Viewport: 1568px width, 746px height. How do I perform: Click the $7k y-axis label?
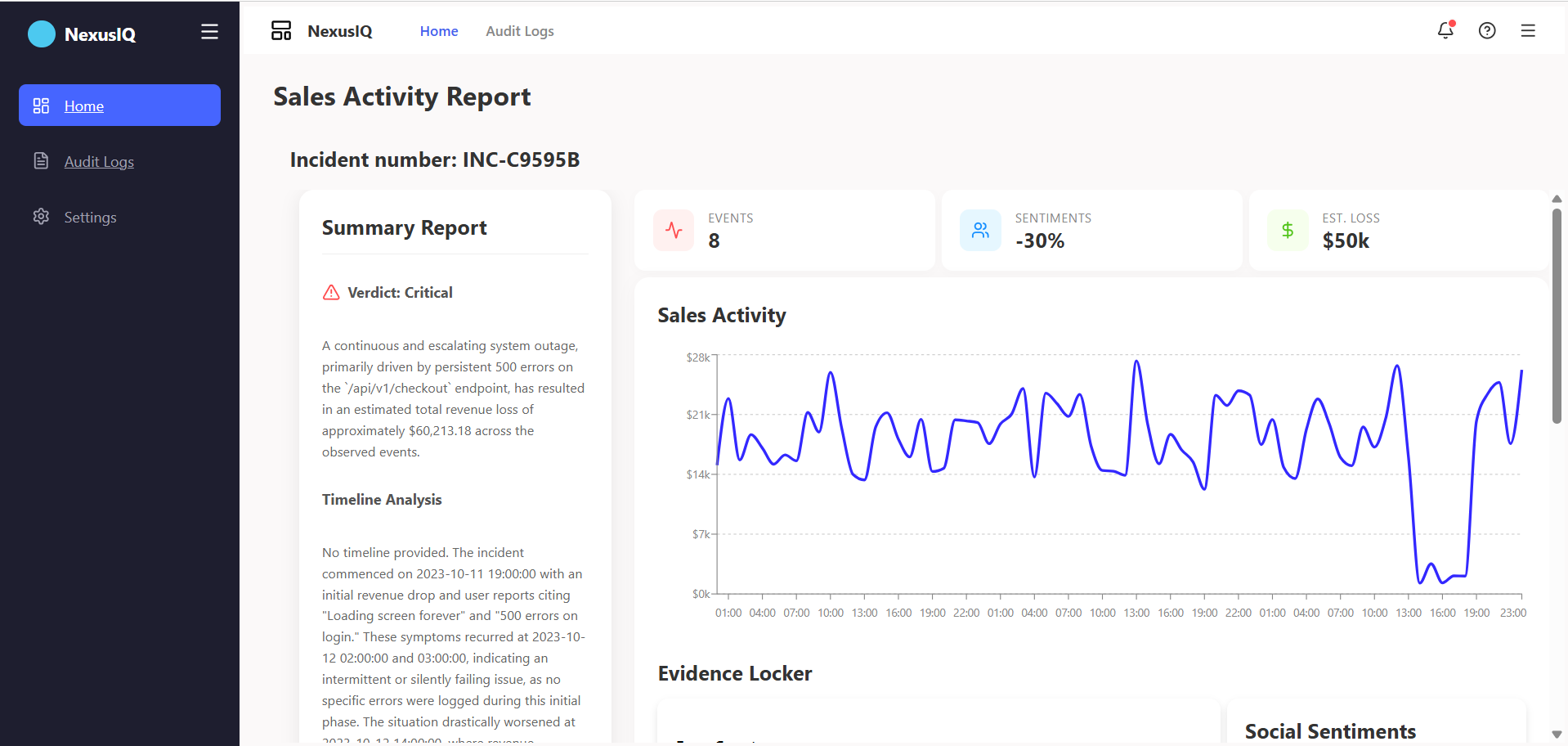pyautogui.click(x=701, y=534)
